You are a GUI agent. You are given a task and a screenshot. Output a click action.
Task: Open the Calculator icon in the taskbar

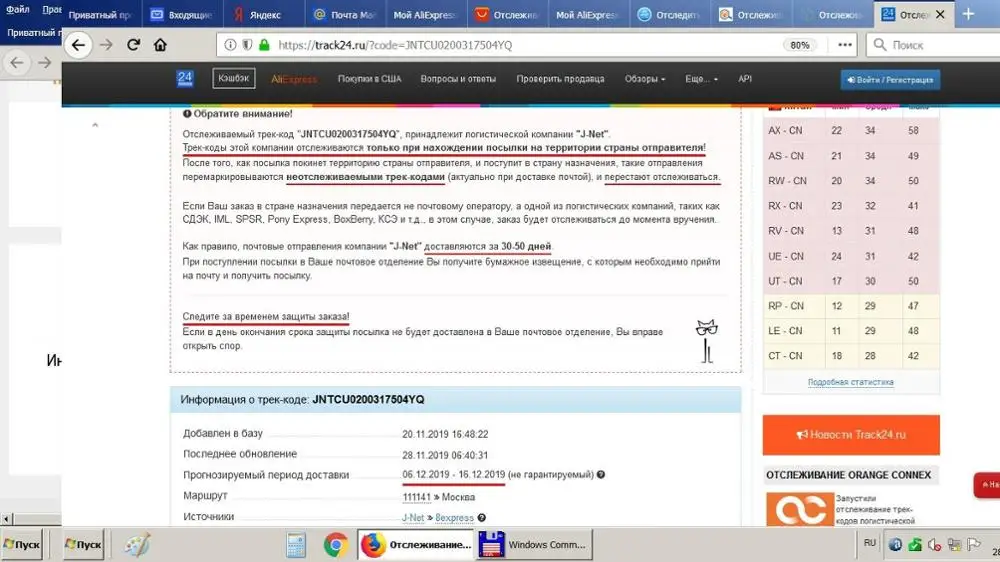296,545
